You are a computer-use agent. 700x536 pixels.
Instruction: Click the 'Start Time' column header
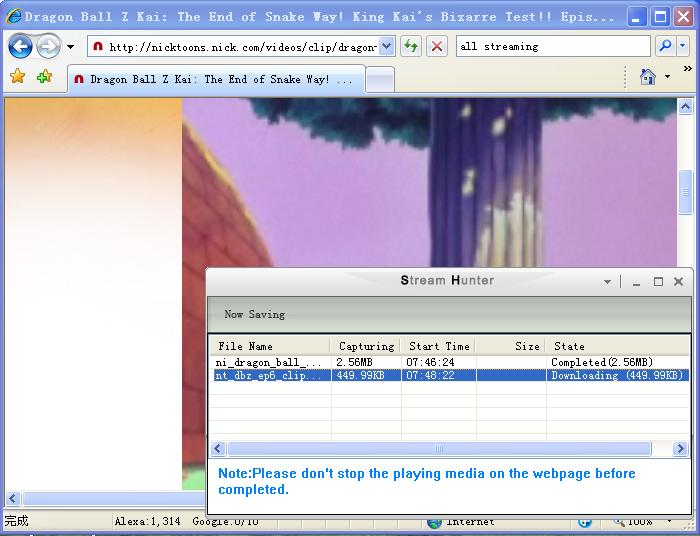[438, 346]
